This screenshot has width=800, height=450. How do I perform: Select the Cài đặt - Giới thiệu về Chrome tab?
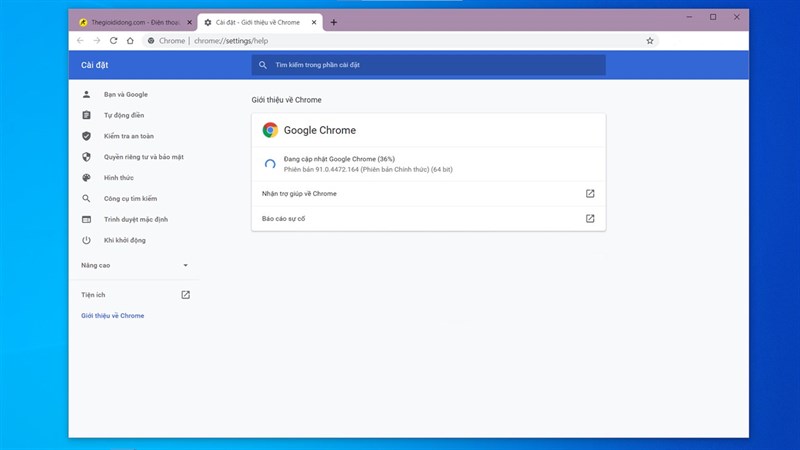click(x=260, y=22)
